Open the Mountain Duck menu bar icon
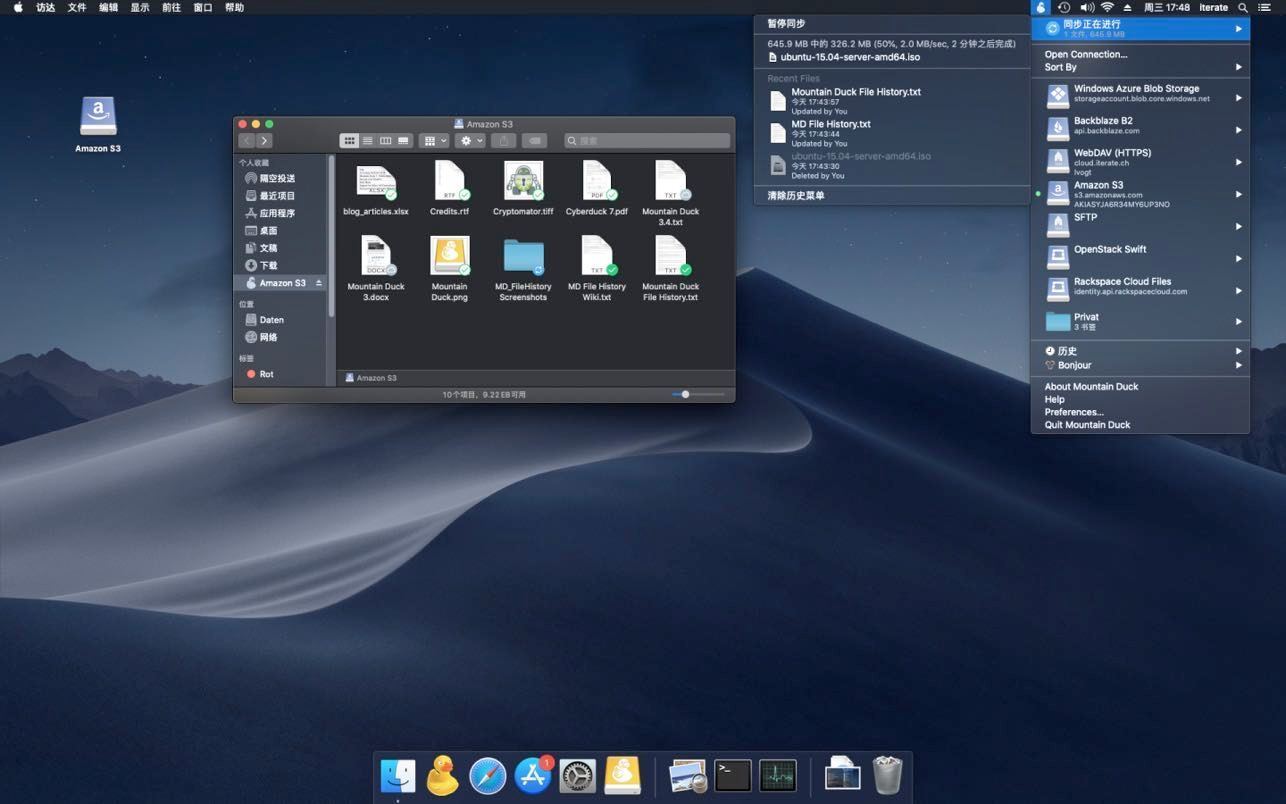1286x804 pixels. pos(1040,7)
